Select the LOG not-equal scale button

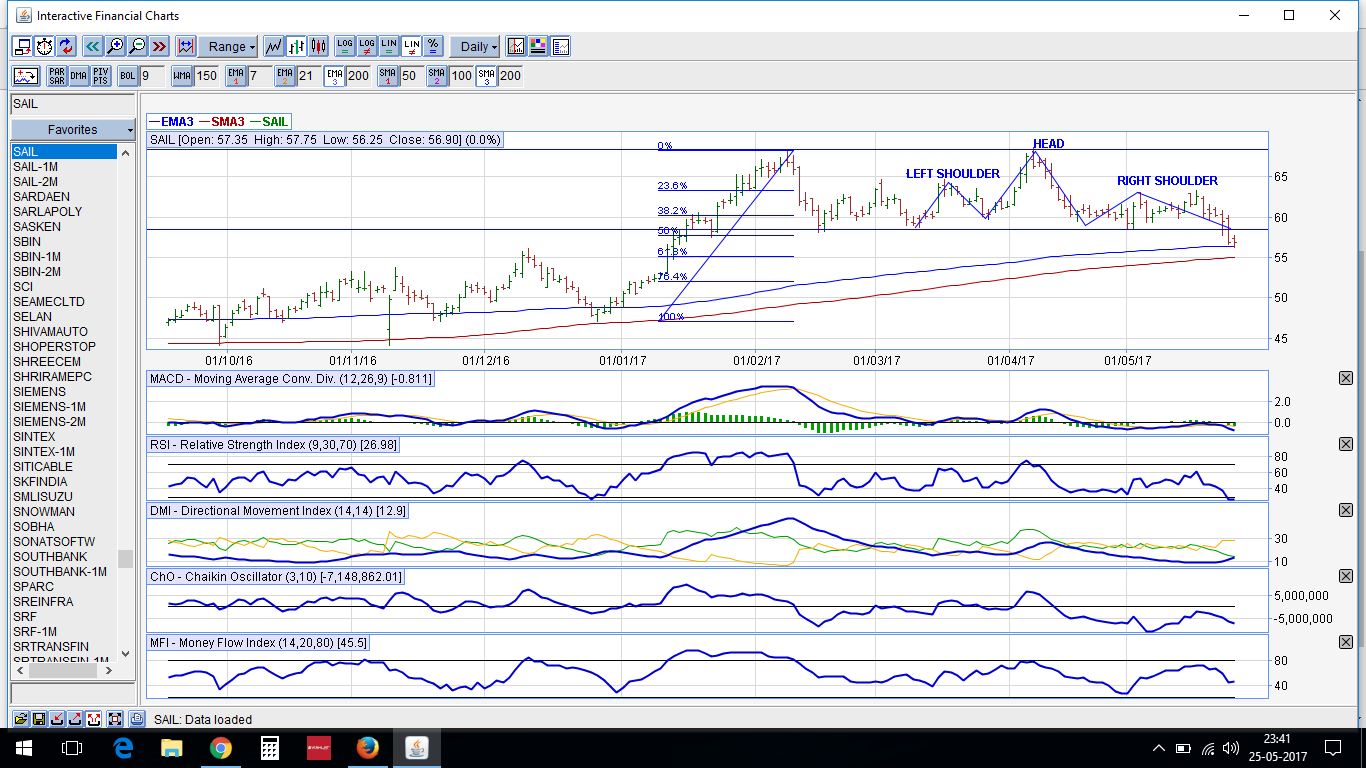coord(367,46)
